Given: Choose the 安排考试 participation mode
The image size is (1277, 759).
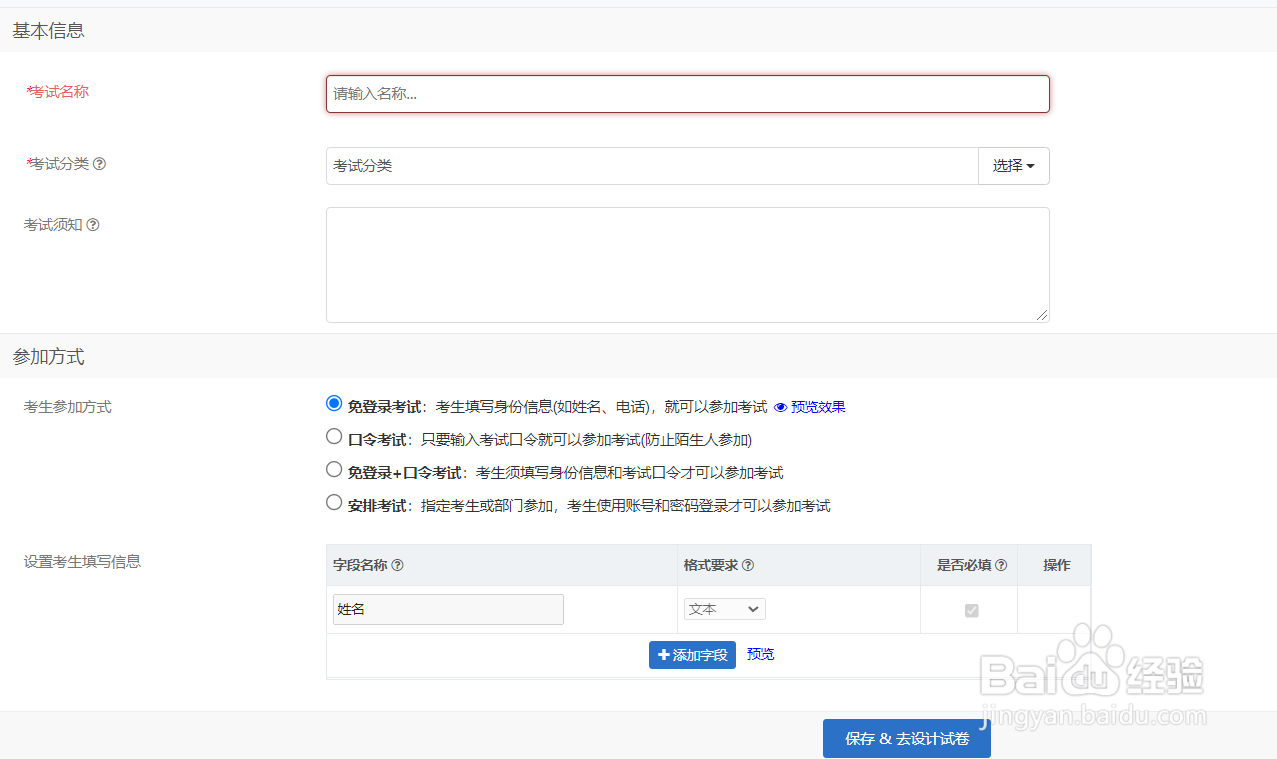Looking at the screenshot, I should (x=334, y=502).
